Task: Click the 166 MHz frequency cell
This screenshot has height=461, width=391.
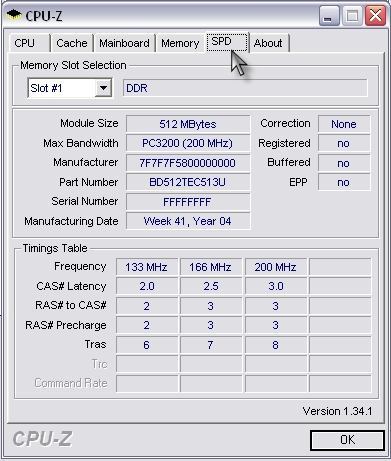Action: click(x=211, y=267)
